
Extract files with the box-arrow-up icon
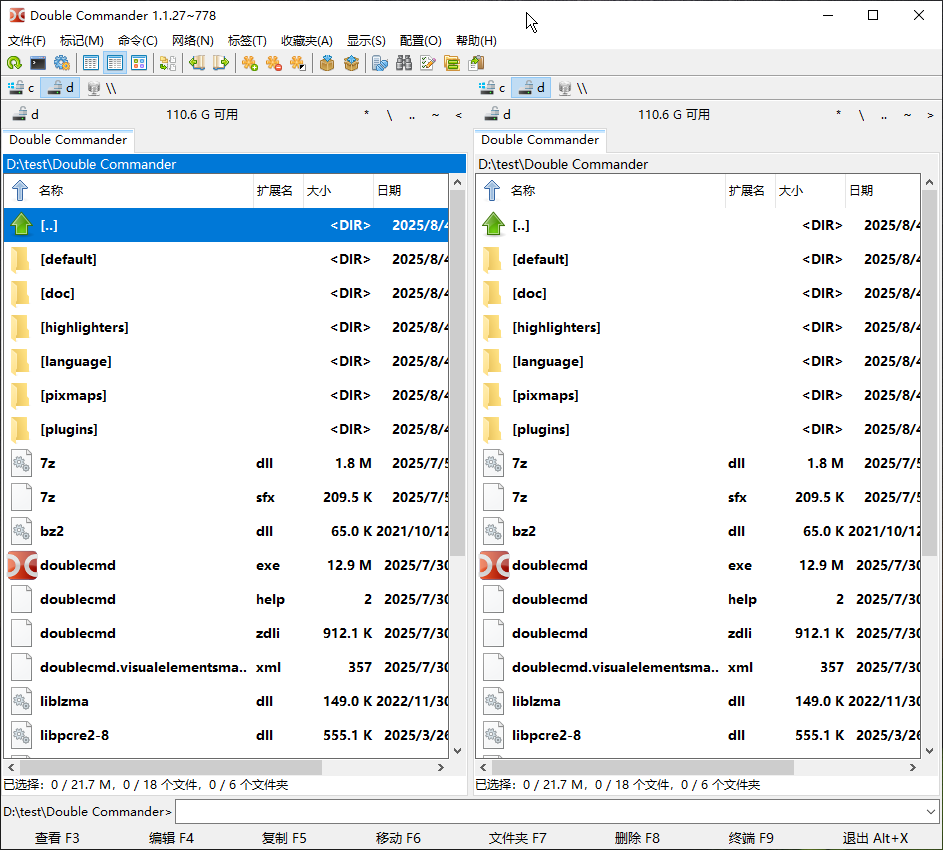tap(351, 63)
